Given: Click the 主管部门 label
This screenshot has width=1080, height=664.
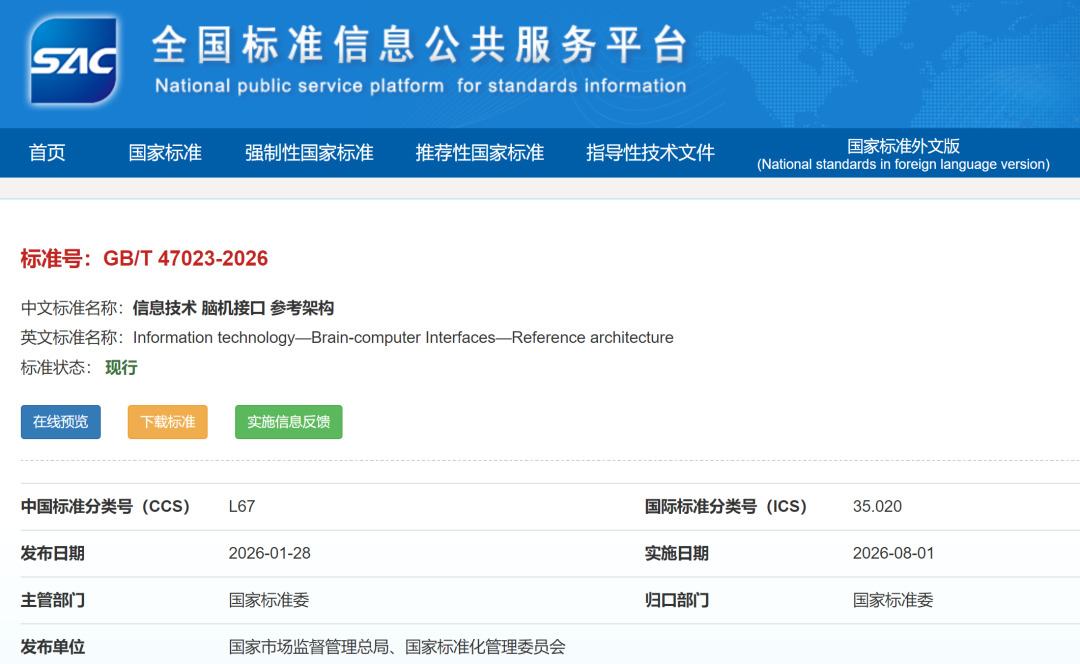Looking at the screenshot, I should (52, 600).
